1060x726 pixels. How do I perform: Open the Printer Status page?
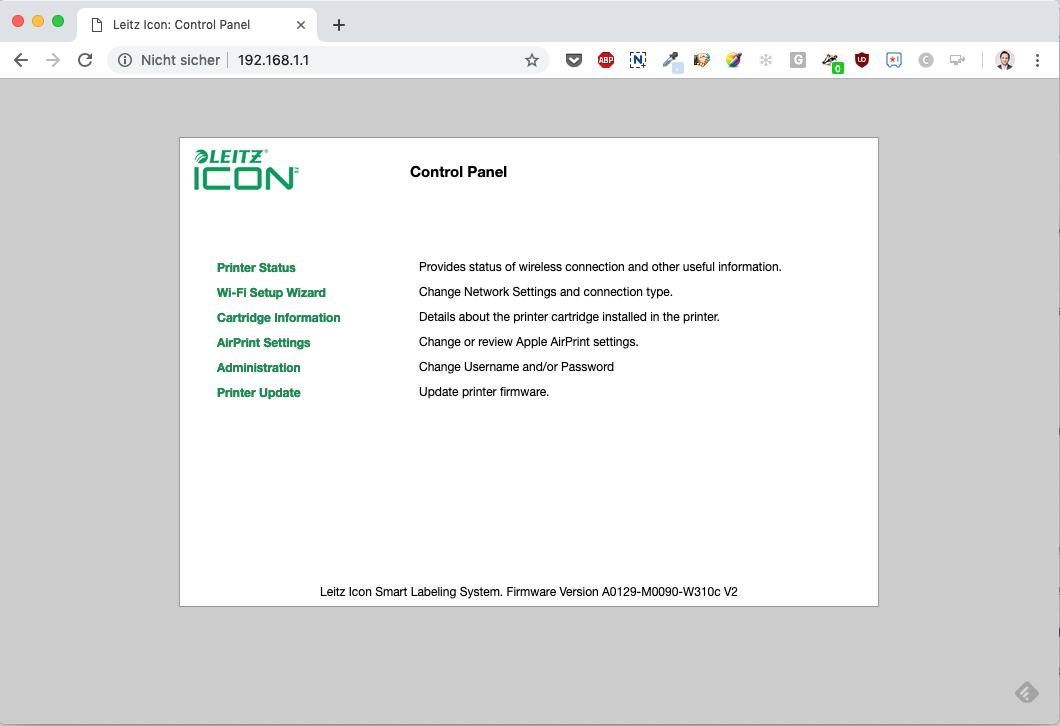click(x=256, y=268)
